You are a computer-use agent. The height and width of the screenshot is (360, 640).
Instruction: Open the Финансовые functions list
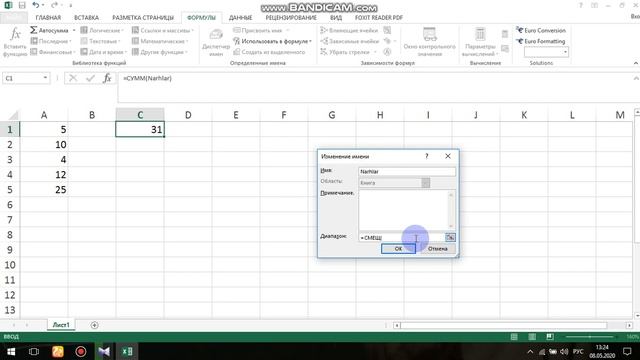53,52
